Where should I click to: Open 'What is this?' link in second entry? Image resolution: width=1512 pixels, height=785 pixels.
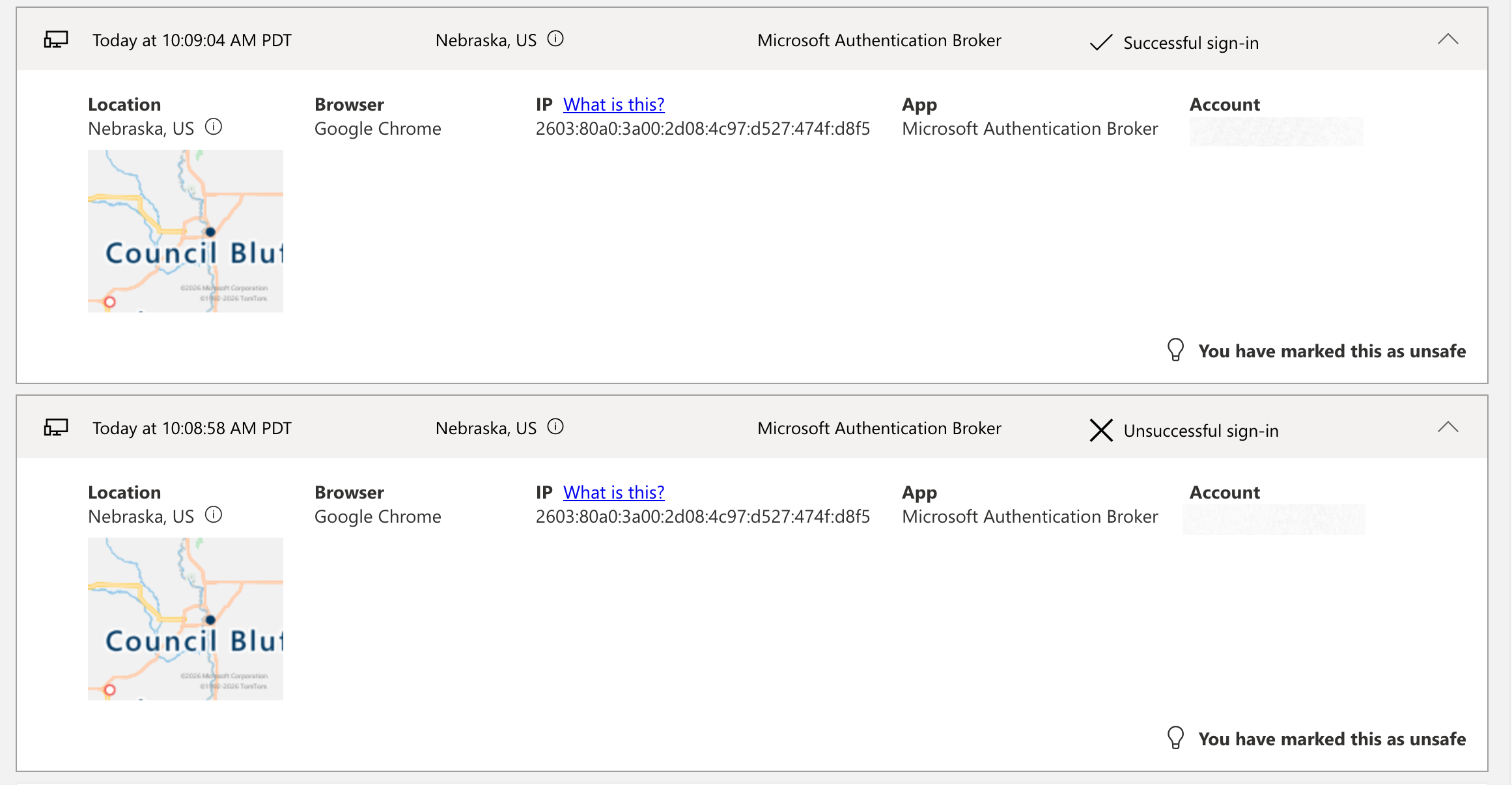(614, 492)
